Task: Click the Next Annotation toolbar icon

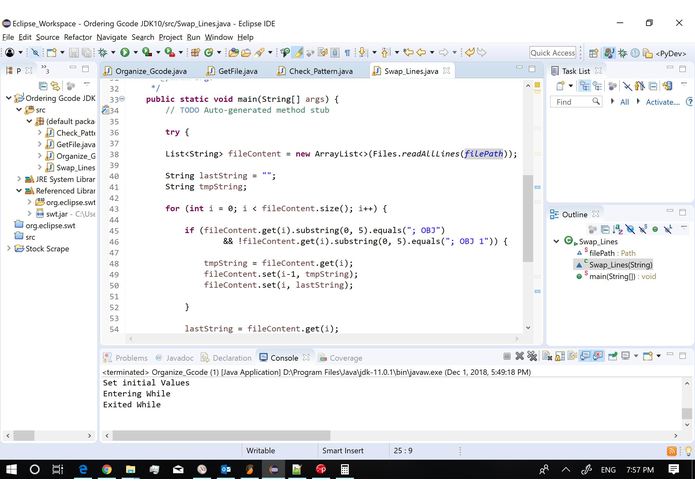Action: (x=363, y=53)
